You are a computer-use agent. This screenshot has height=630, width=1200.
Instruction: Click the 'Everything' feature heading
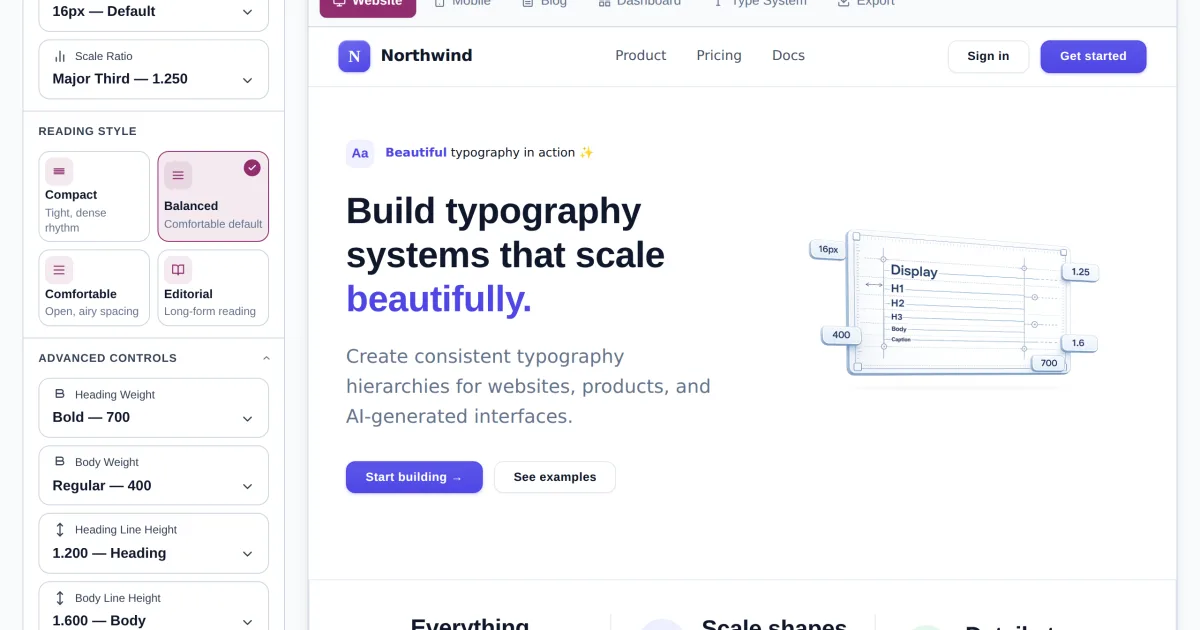[x=470, y=624]
